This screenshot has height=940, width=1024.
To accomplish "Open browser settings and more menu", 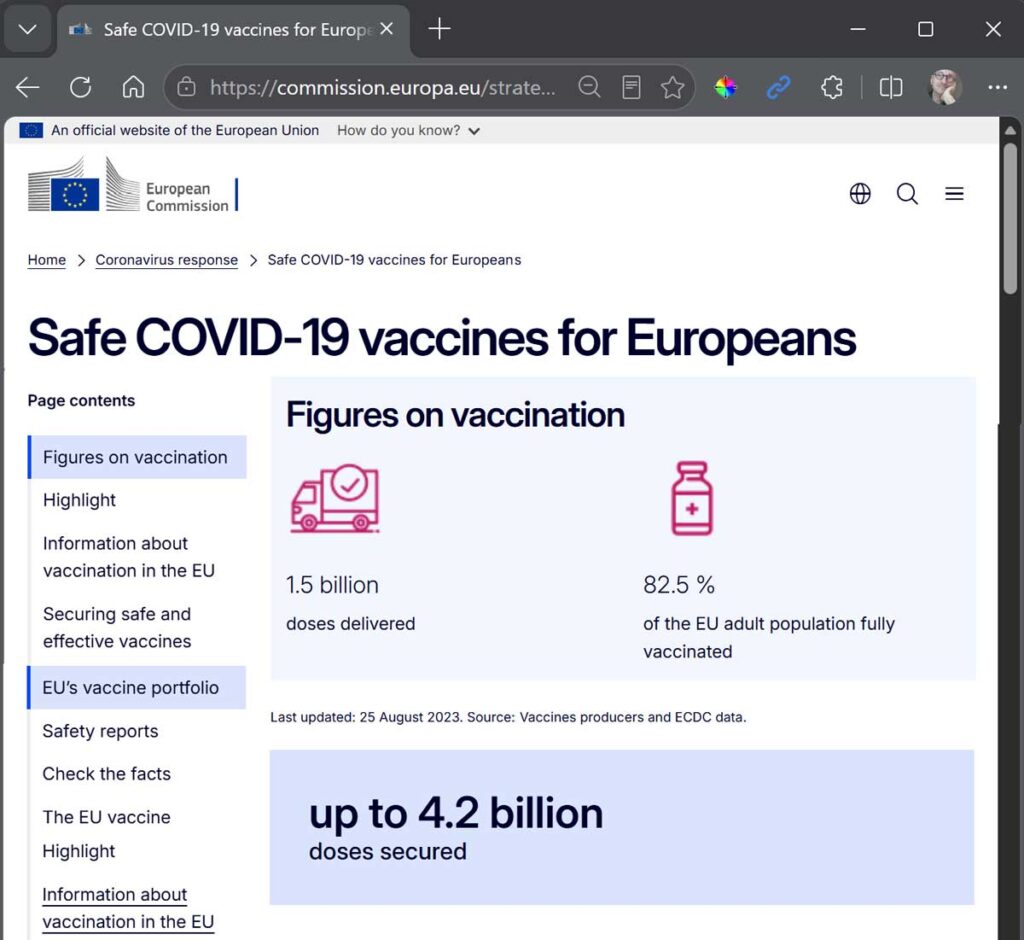I will pyautogui.click(x=997, y=87).
